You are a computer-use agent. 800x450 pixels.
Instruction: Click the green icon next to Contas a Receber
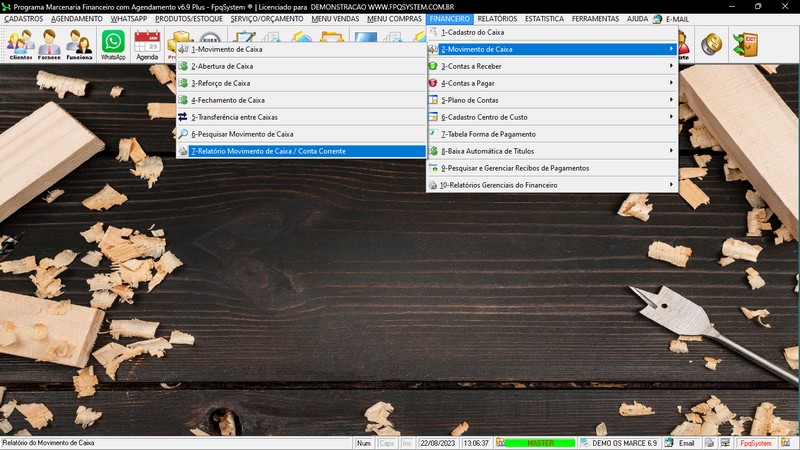click(x=433, y=66)
